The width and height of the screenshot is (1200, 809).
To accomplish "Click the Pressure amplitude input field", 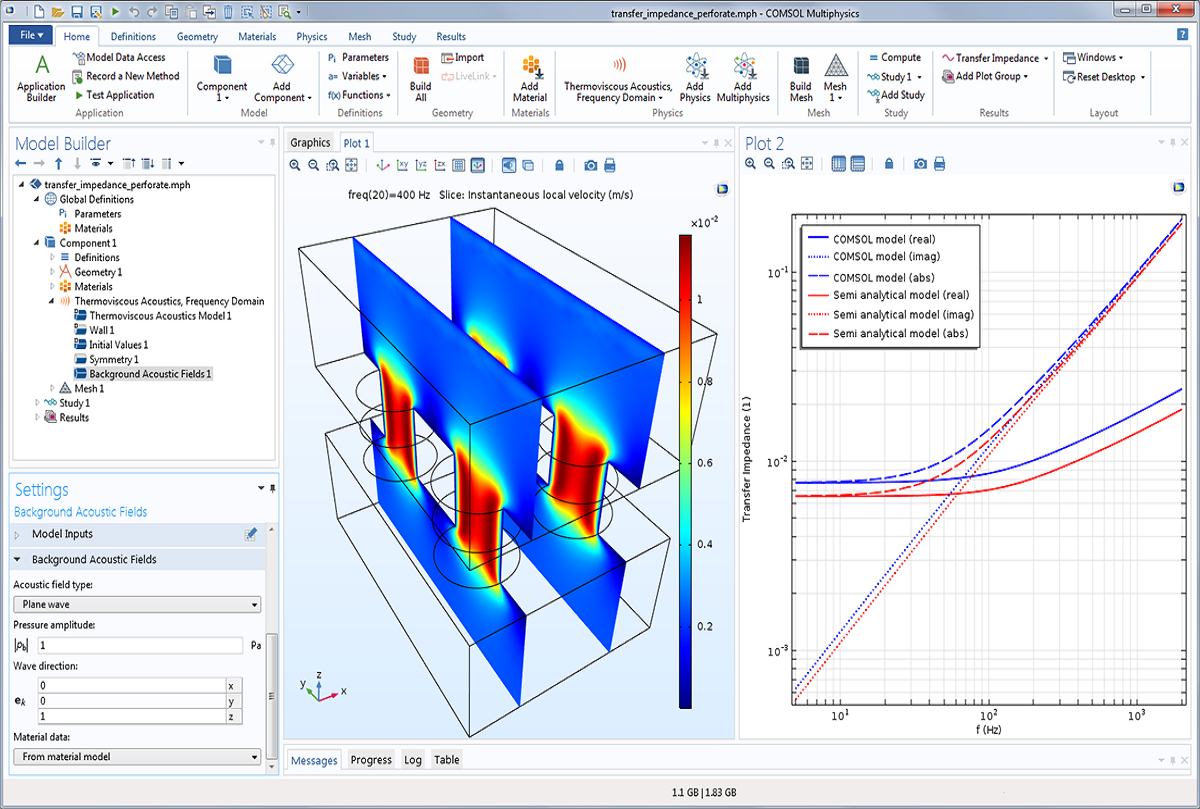I will tap(140, 646).
